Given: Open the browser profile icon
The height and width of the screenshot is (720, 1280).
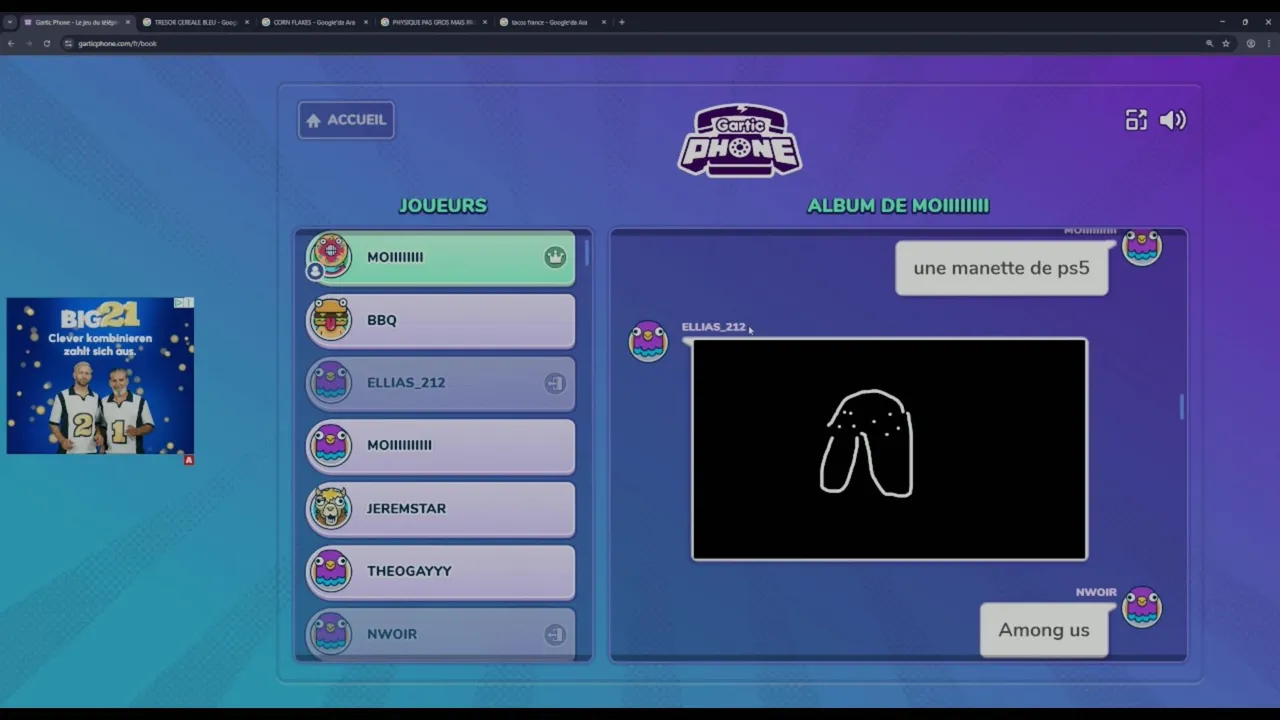Looking at the screenshot, I should pyautogui.click(x=1251, y=44).
